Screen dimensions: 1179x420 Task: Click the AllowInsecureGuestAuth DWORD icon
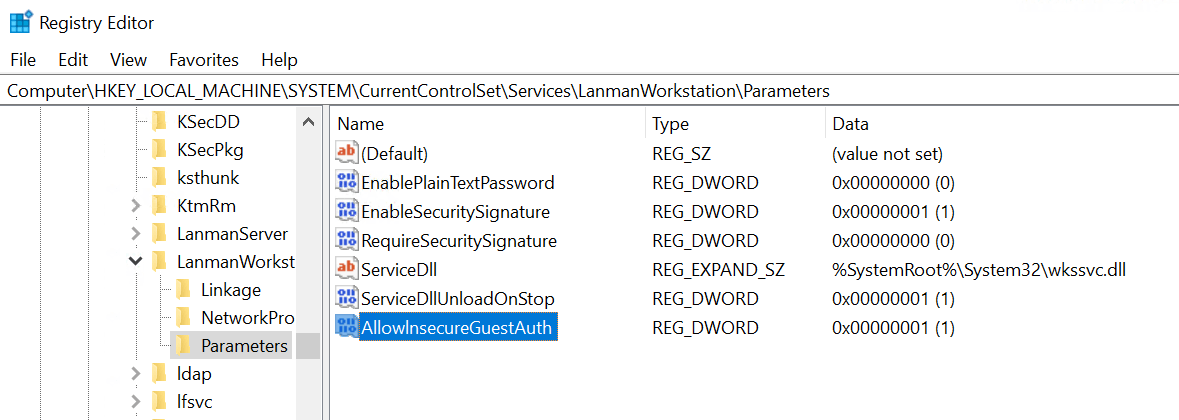pos(347,328)
